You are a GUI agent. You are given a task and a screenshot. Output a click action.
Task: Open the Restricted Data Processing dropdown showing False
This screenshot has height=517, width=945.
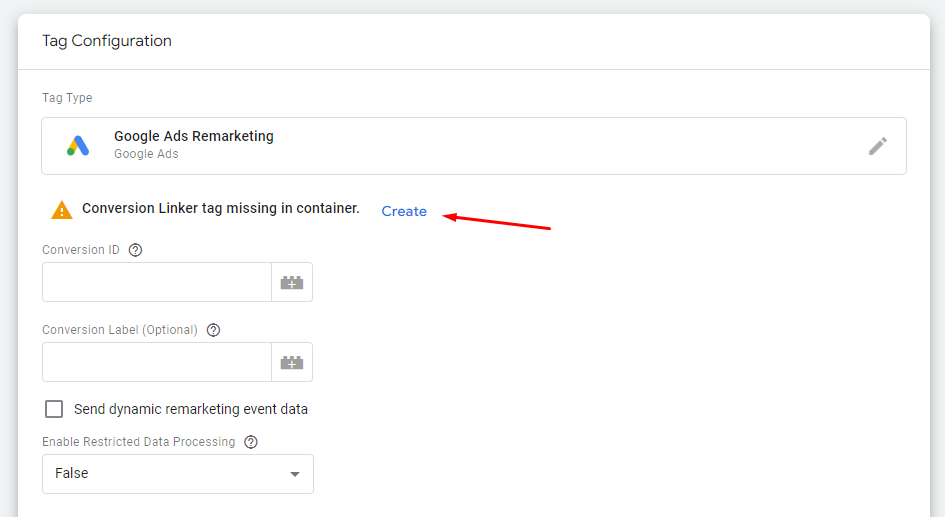[x=178, y=474]
